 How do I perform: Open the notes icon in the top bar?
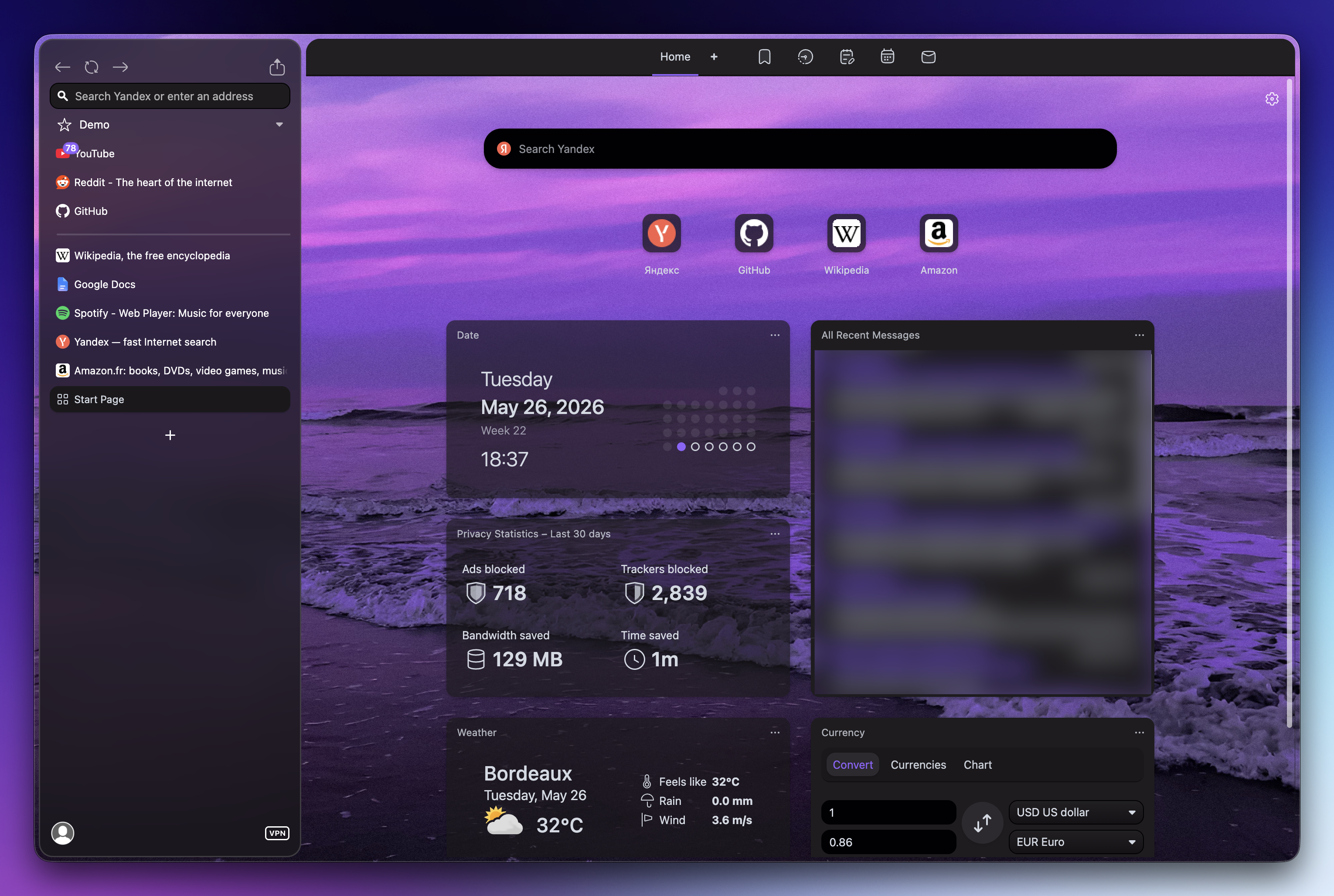pyautogui.click(x=847, y=57)
